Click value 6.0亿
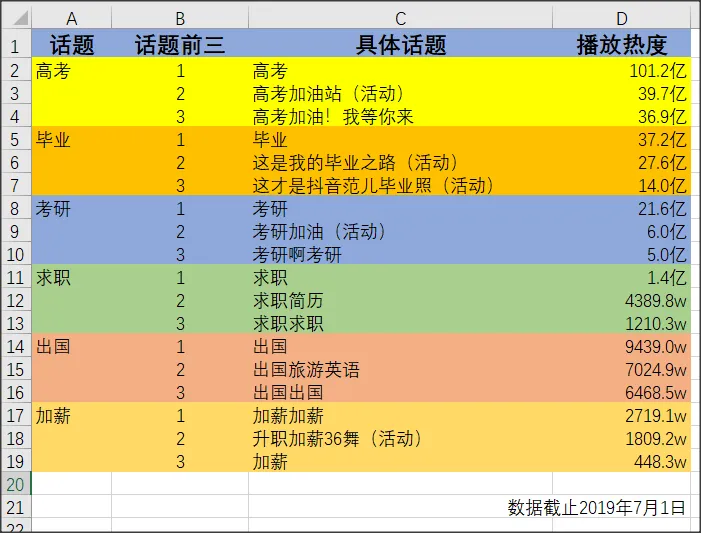This screenshot has width=701, height=533. tap(666, 232)
